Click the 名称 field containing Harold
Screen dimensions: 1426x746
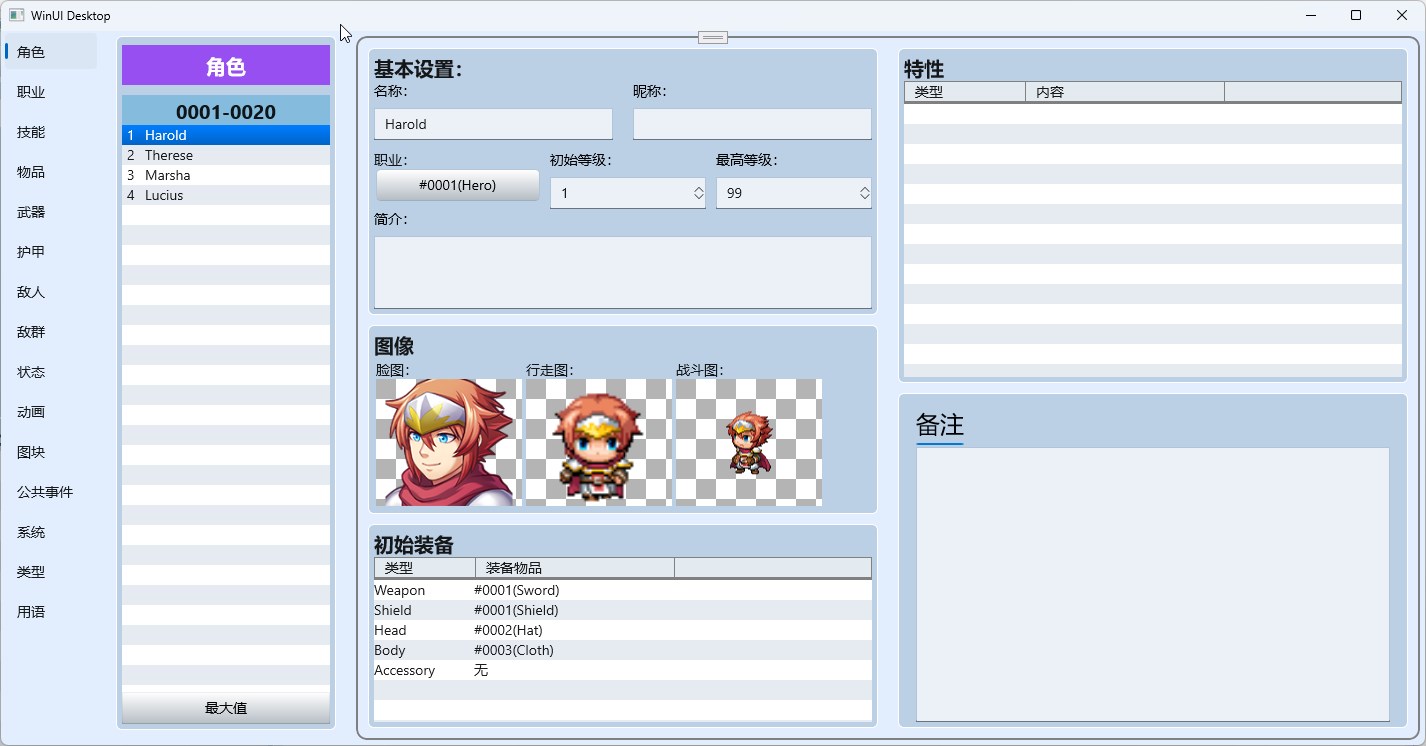point(493,124)
